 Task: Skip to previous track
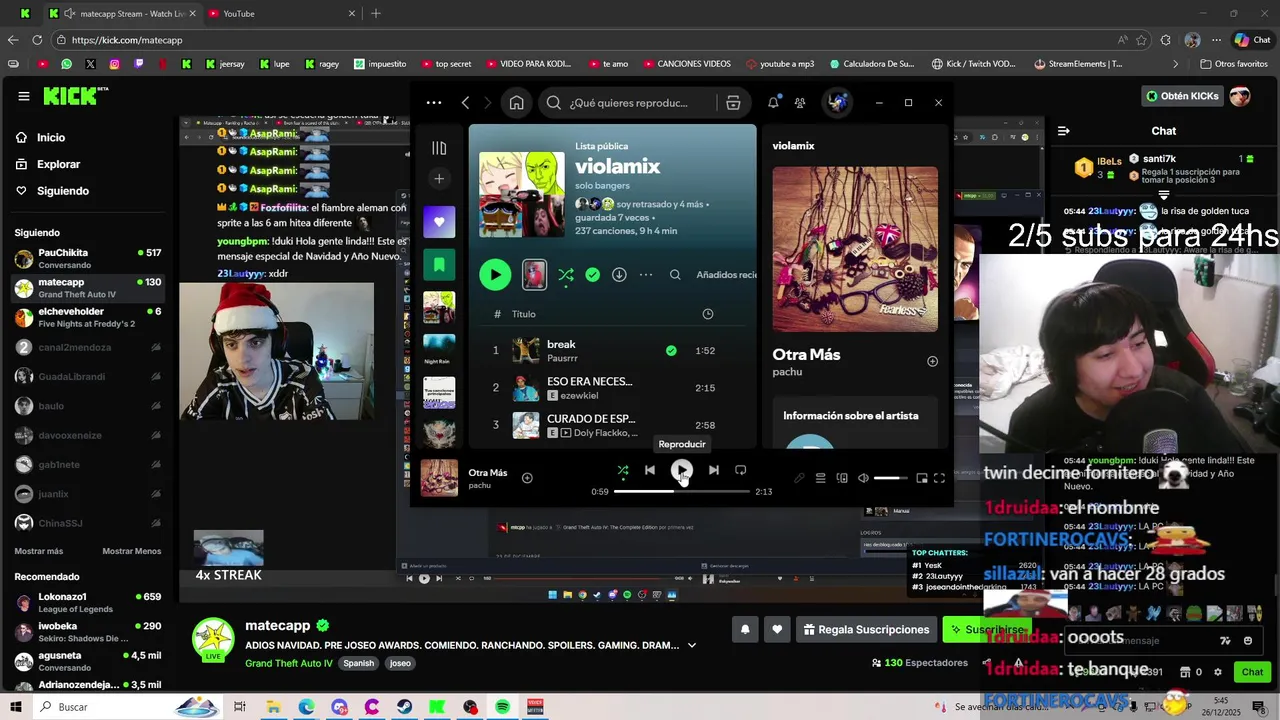650,470
